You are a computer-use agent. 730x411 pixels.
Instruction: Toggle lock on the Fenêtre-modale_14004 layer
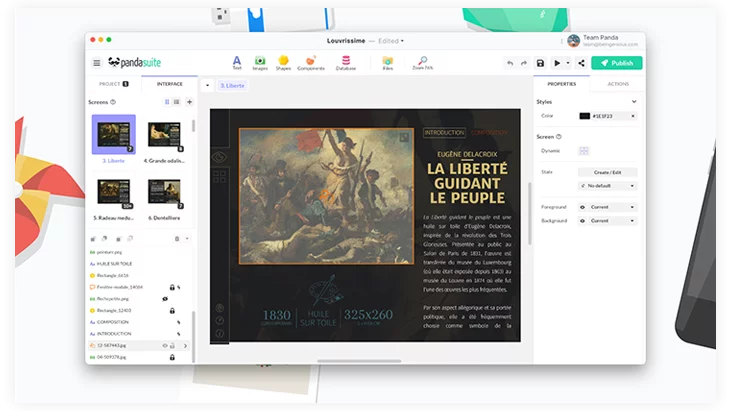[x=172, y=287]
